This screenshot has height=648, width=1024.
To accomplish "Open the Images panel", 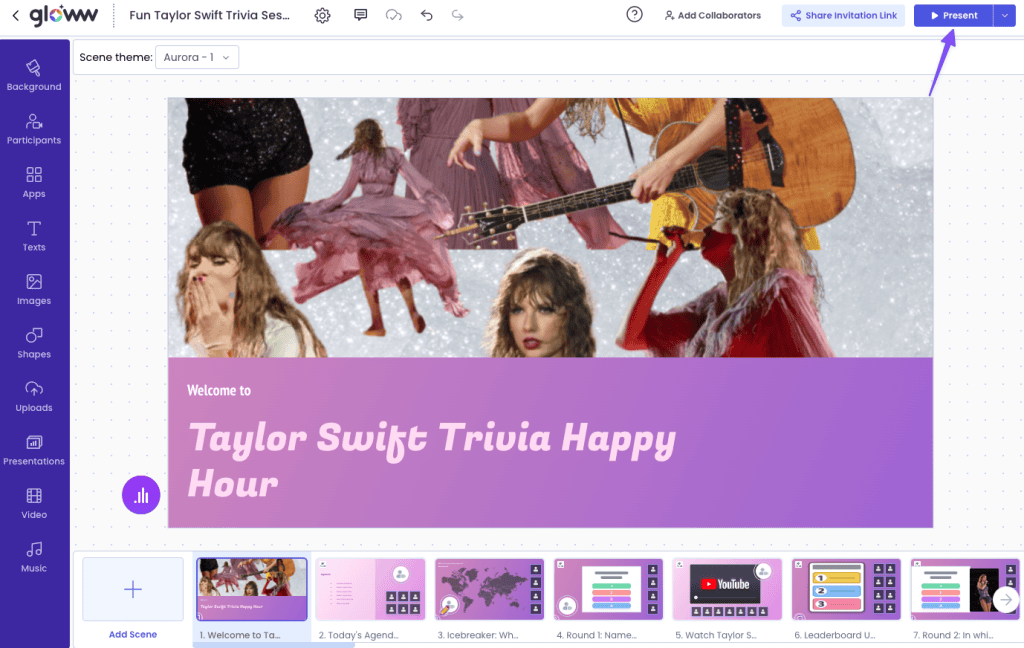I will (x=34, y=289).
